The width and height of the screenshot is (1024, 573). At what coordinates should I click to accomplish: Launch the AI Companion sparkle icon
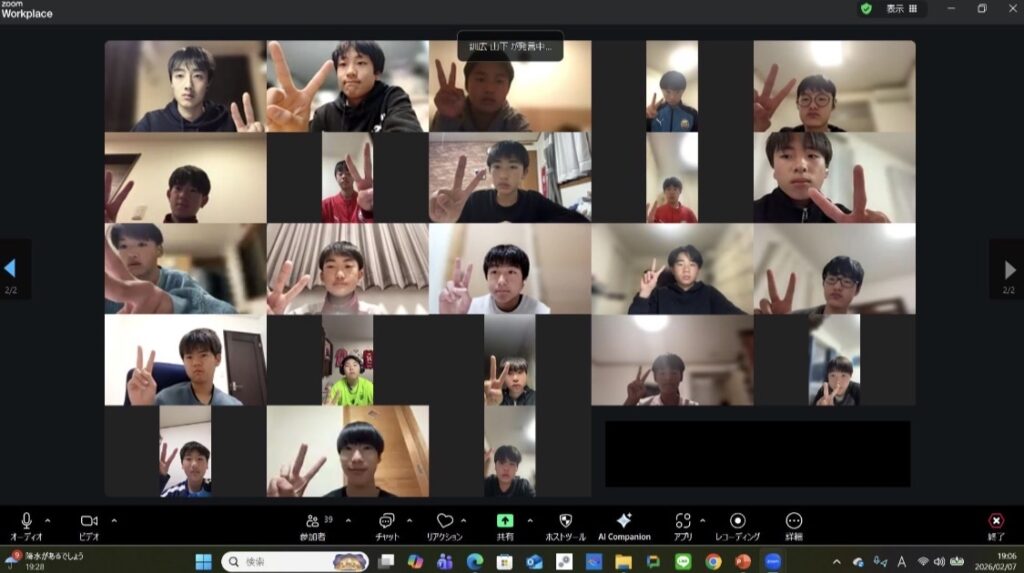point(624,522)
